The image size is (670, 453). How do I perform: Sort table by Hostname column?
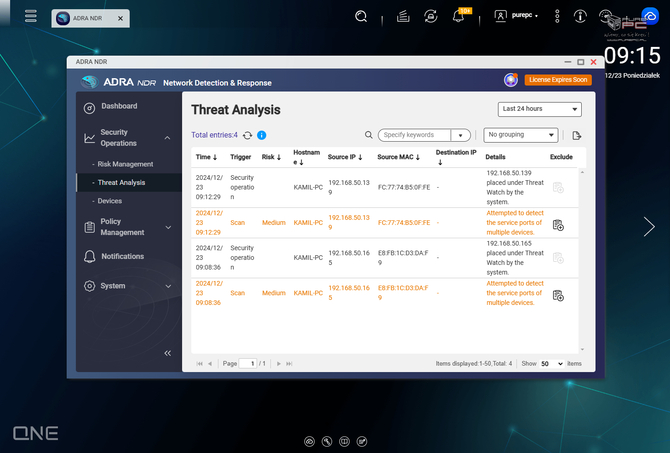[306, 157]
